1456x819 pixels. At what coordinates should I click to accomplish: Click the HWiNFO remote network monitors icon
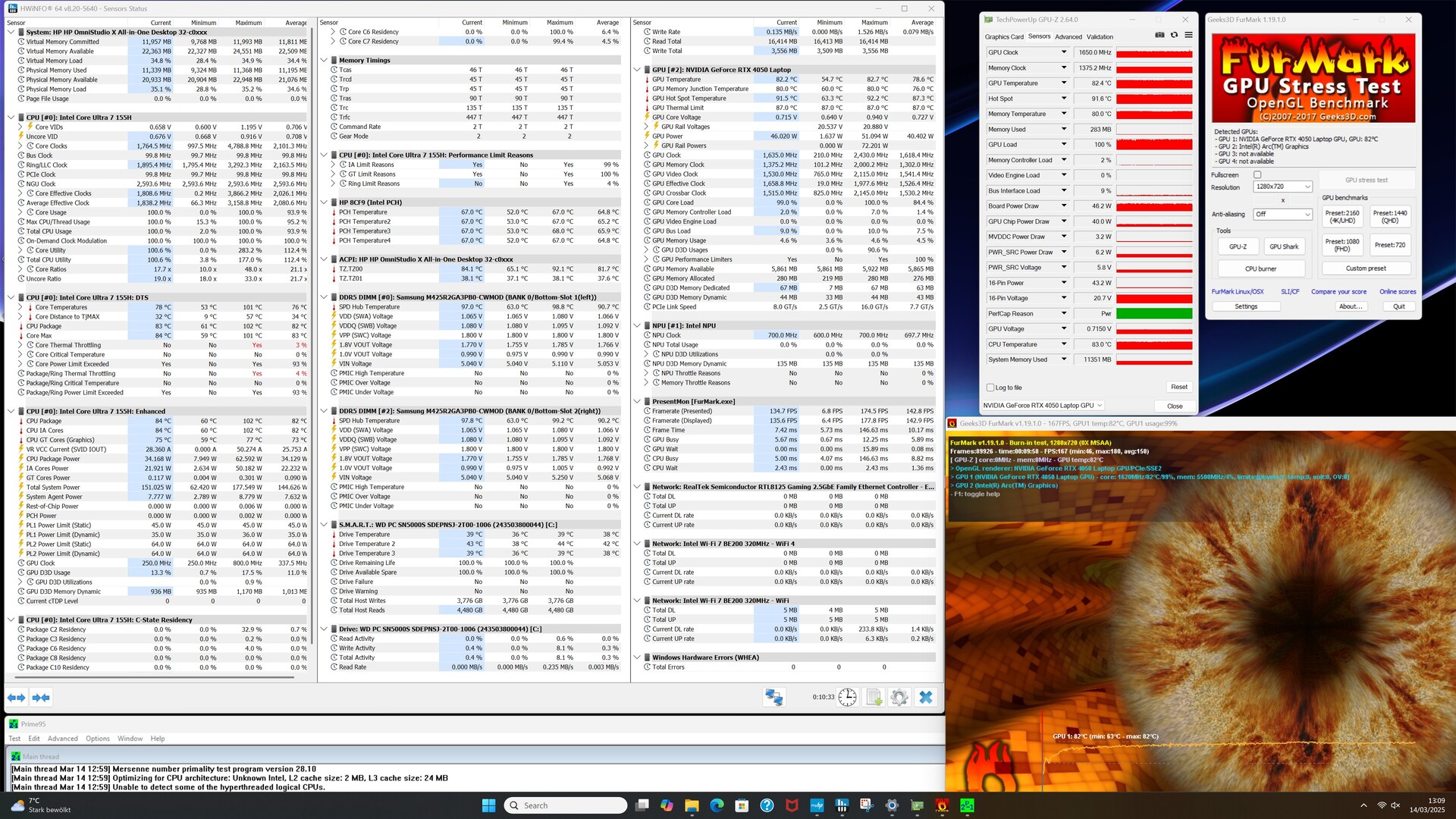pyautogui.click(x=773, y=697)
